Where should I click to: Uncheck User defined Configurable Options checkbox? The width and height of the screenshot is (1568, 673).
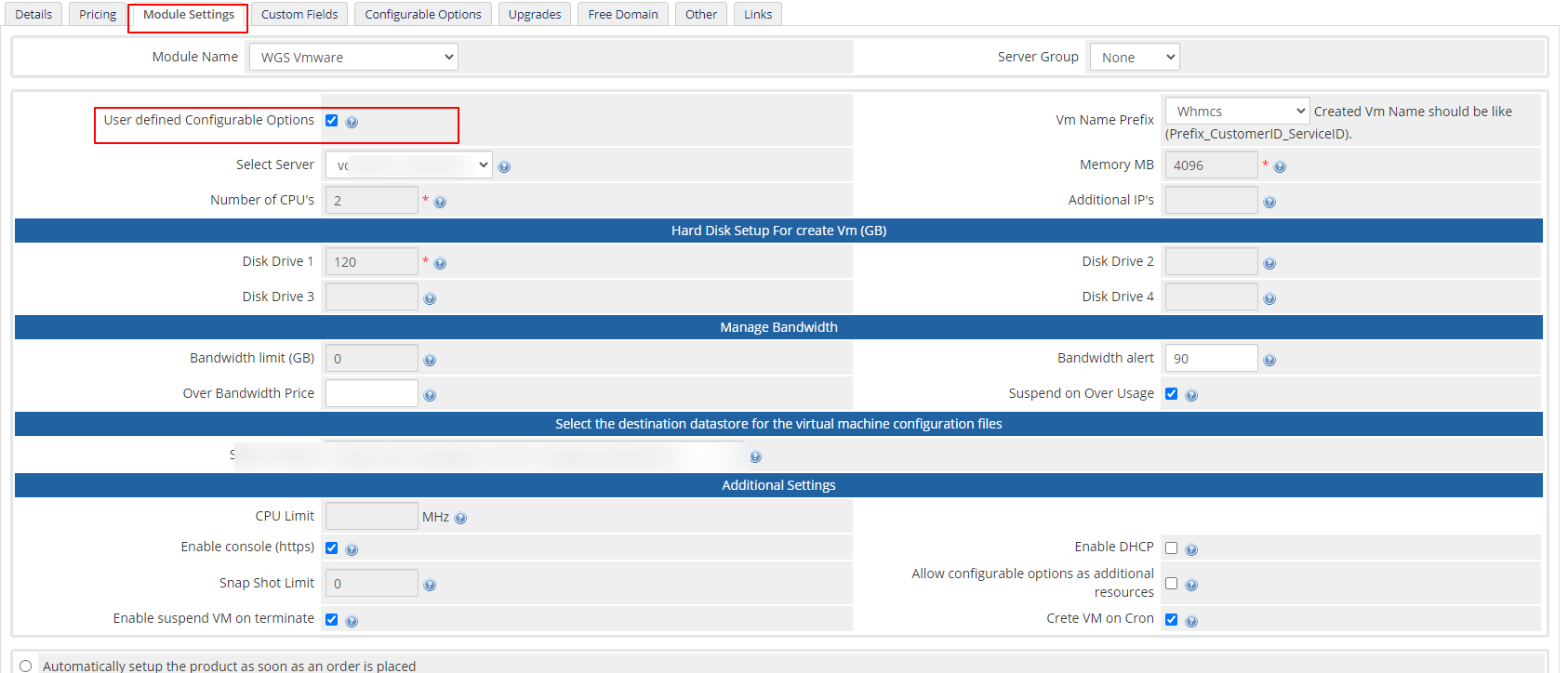(332, 121)
